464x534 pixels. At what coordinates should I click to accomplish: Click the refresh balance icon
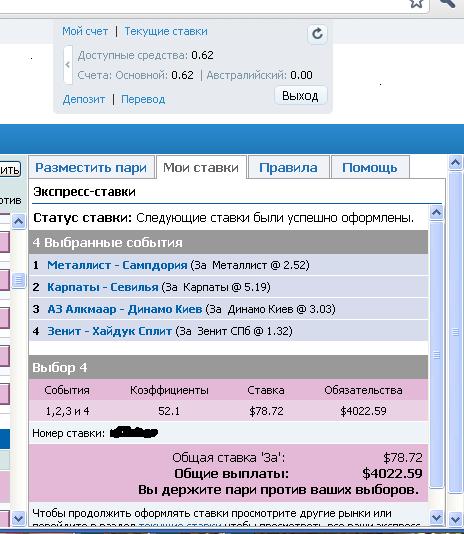coord(317,34)
